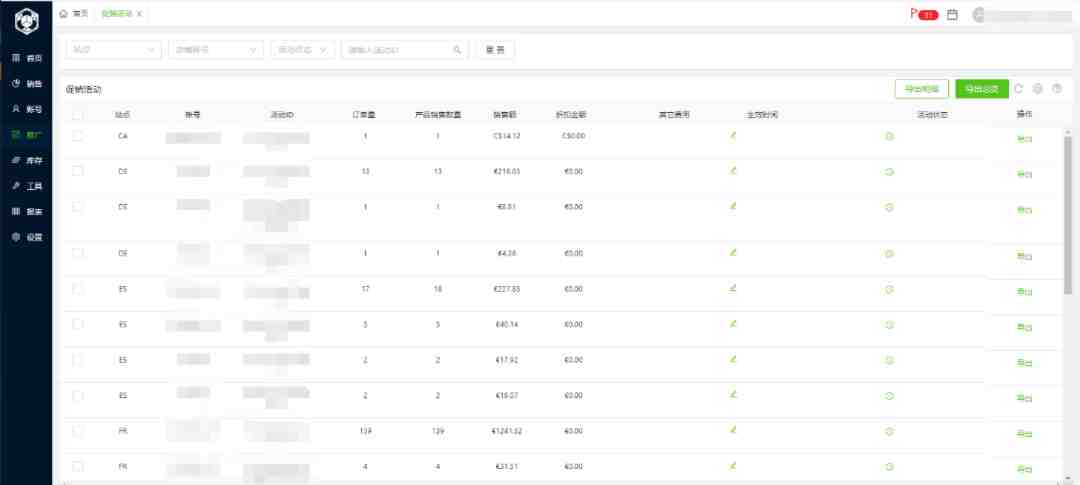1080x485 pixels.
Task: Edit other fees pencil in €227.85 row
Action: (x=733, y=288)
